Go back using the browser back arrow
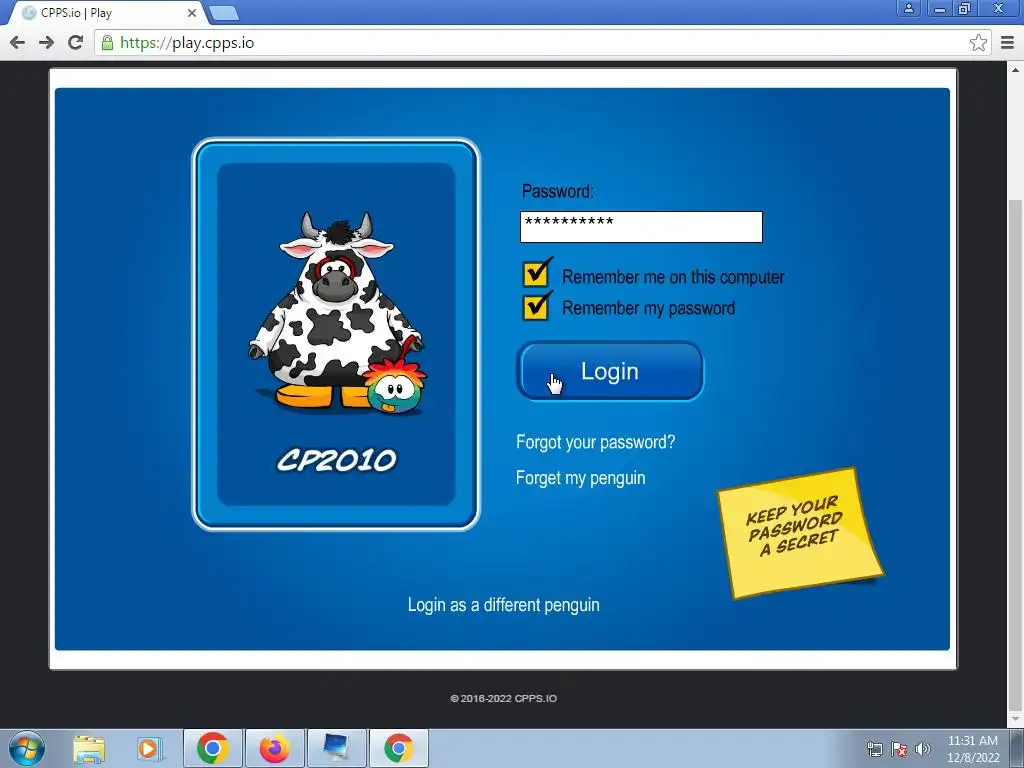Screen dimensions: 1024x768 pos(18,42)
